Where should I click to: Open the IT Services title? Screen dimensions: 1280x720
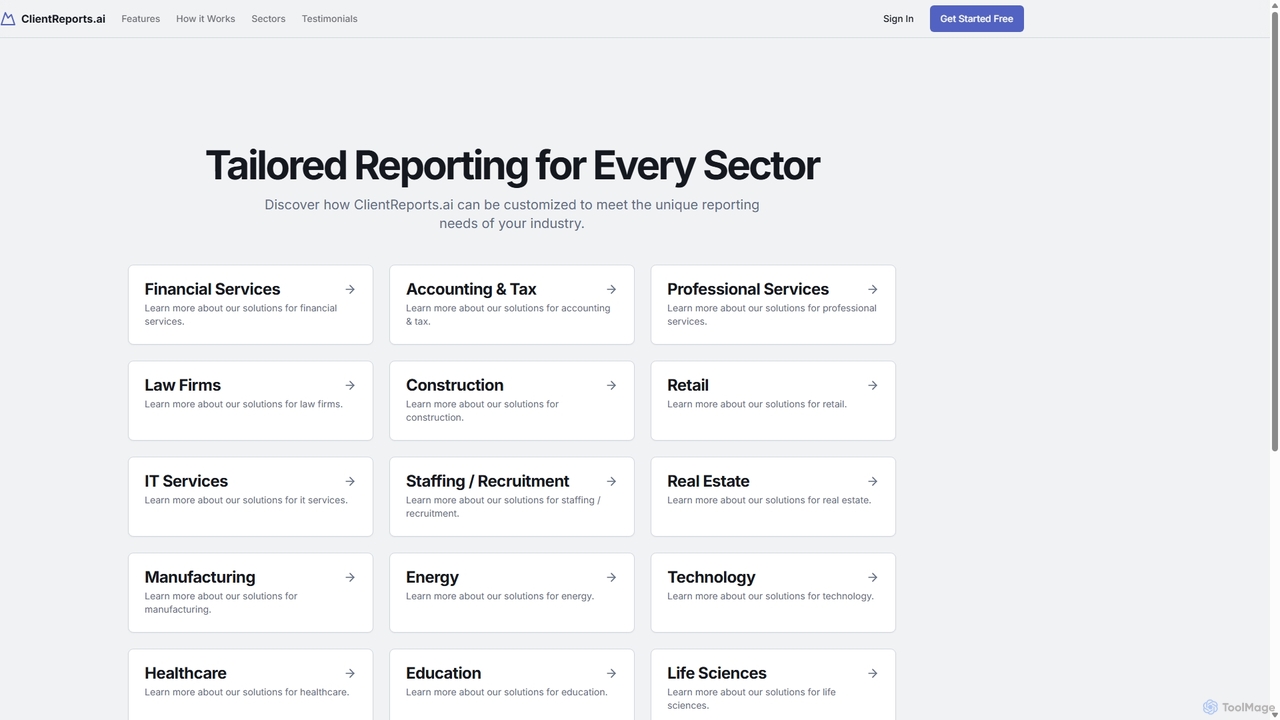pos(186,481)
